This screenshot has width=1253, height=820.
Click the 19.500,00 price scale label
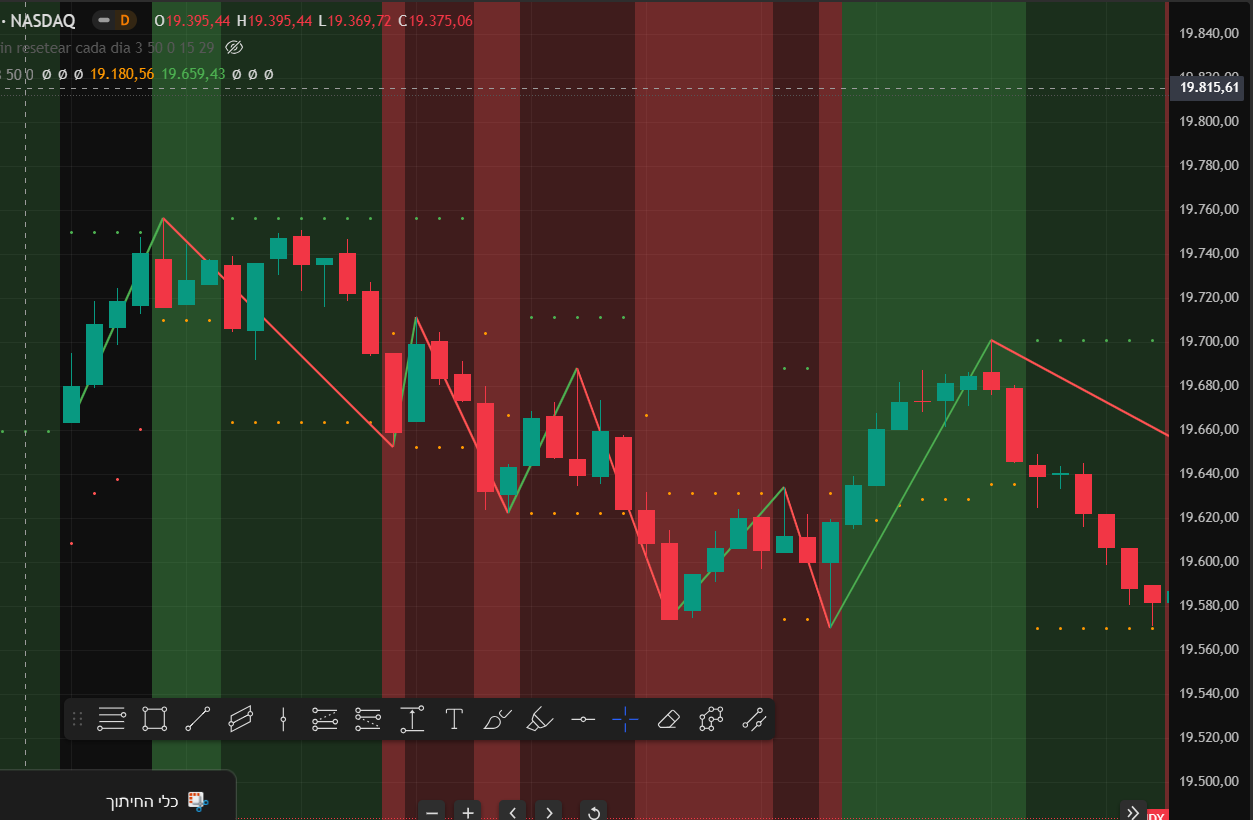(x=1210, y=781)
